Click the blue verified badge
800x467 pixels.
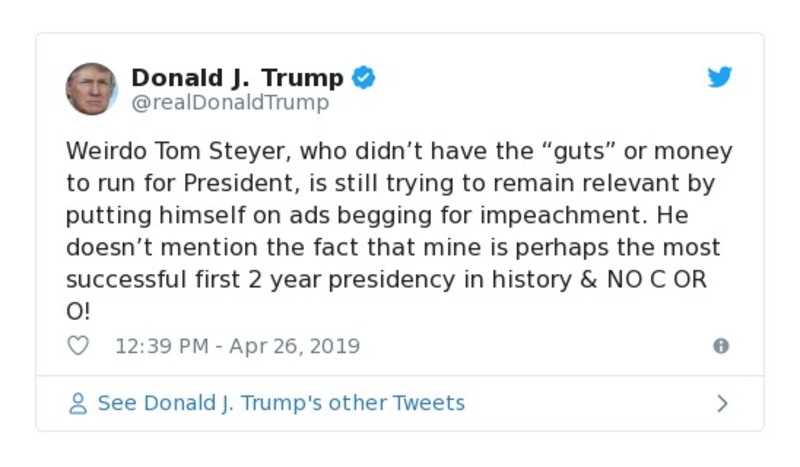(x=364, y=78)
